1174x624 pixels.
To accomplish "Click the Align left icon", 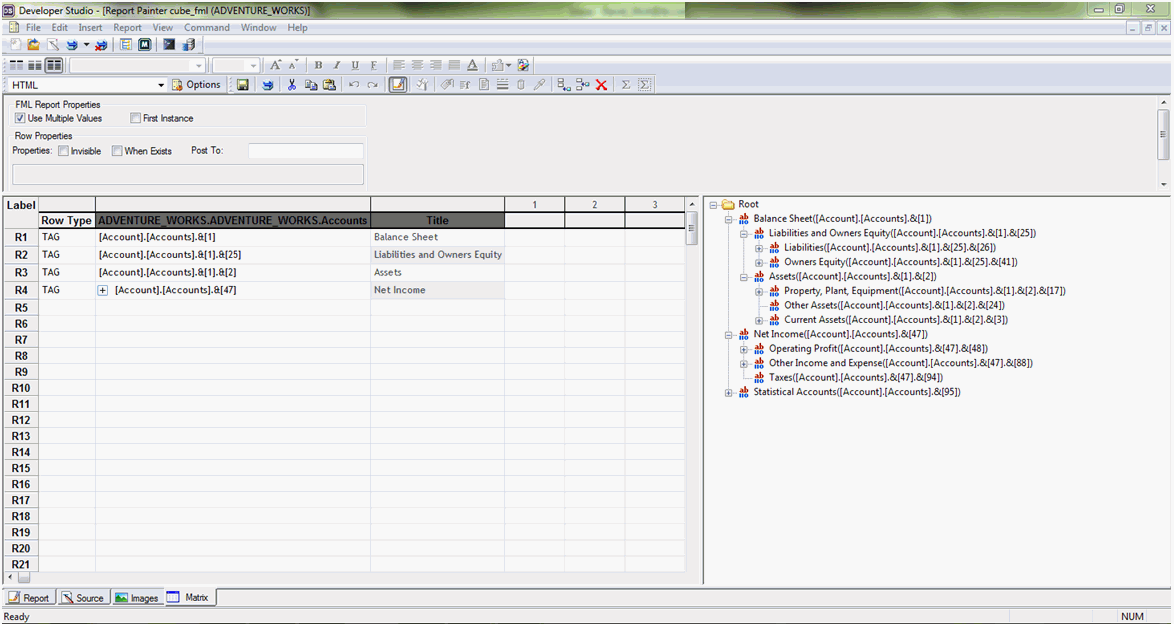I will click(x=399, y=65).
